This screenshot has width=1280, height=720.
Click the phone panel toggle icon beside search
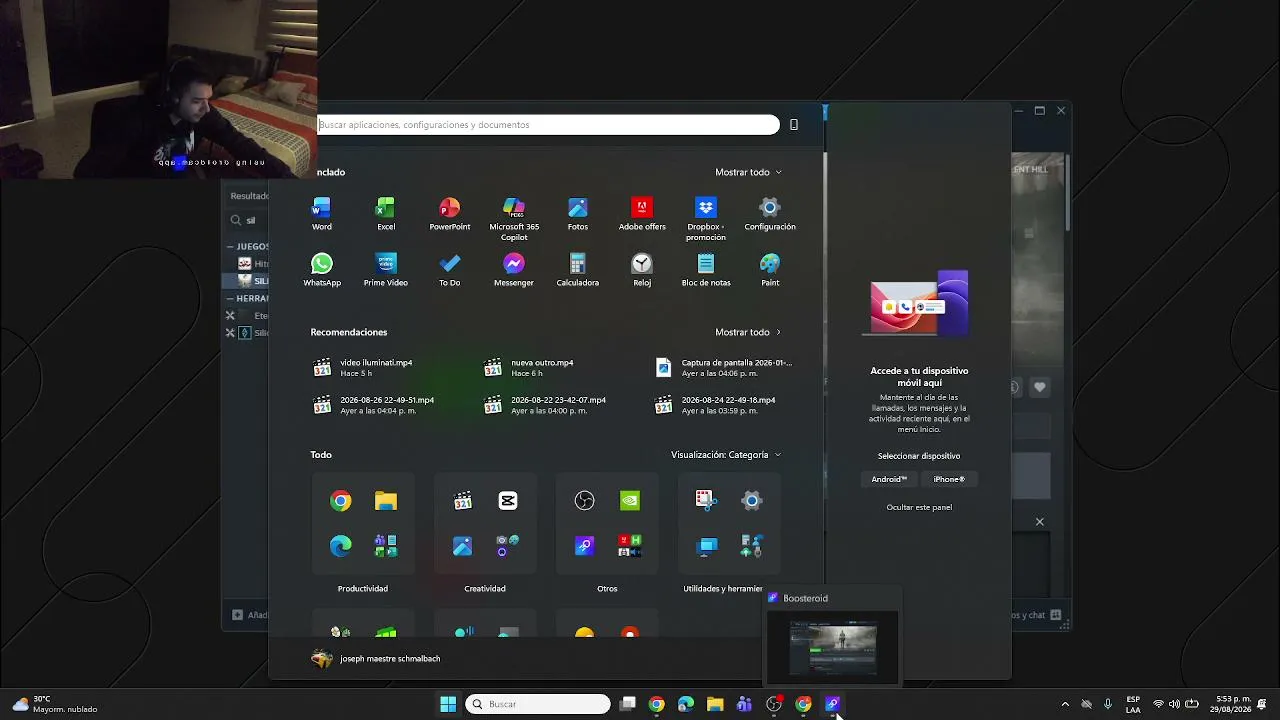pyautogui.click(x=794, y=125)
